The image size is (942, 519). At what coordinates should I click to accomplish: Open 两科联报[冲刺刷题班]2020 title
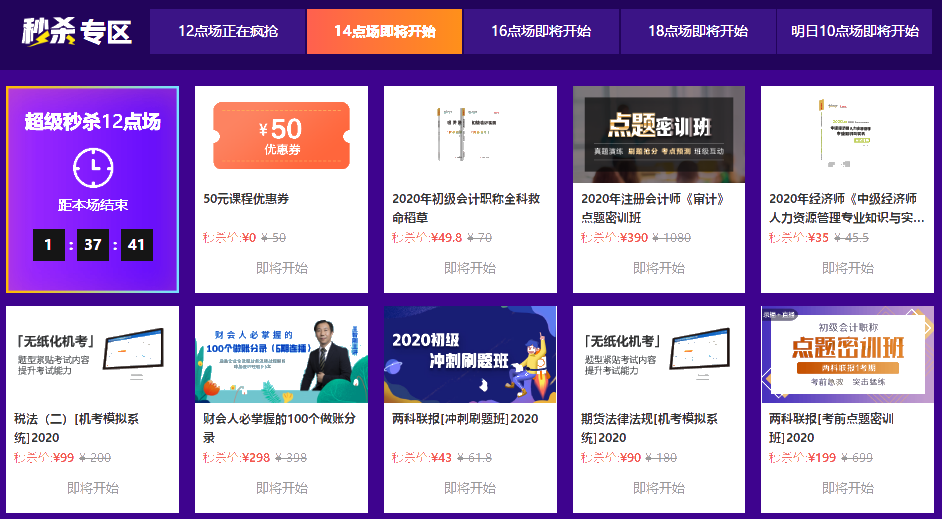pyautogui.click(x=465, y=419)
